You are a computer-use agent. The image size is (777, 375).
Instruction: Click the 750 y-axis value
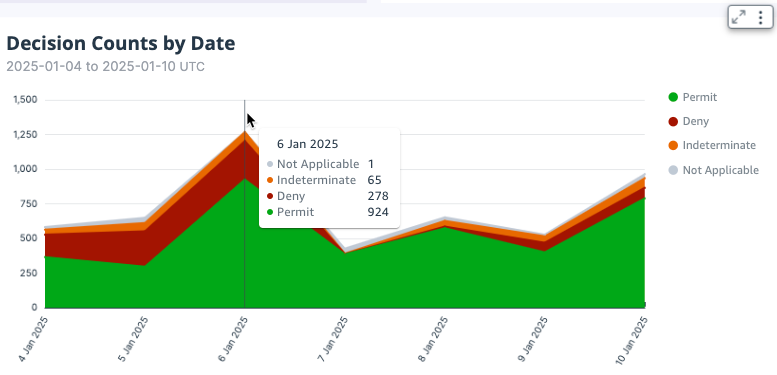(30, 204)
